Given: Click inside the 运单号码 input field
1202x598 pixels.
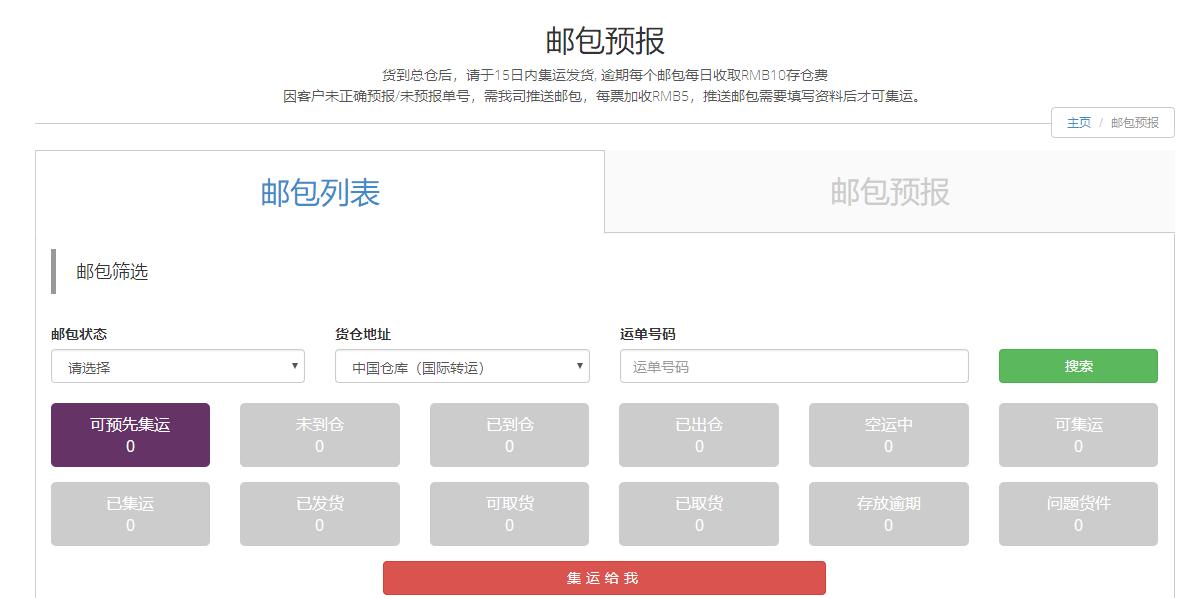Looking at the screenshot, I should tap(794, 366).
